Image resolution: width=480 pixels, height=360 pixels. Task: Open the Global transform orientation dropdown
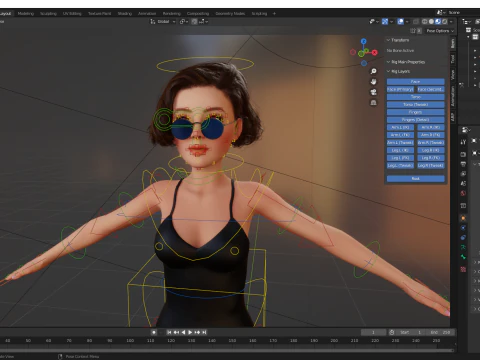tap(163, 22)
